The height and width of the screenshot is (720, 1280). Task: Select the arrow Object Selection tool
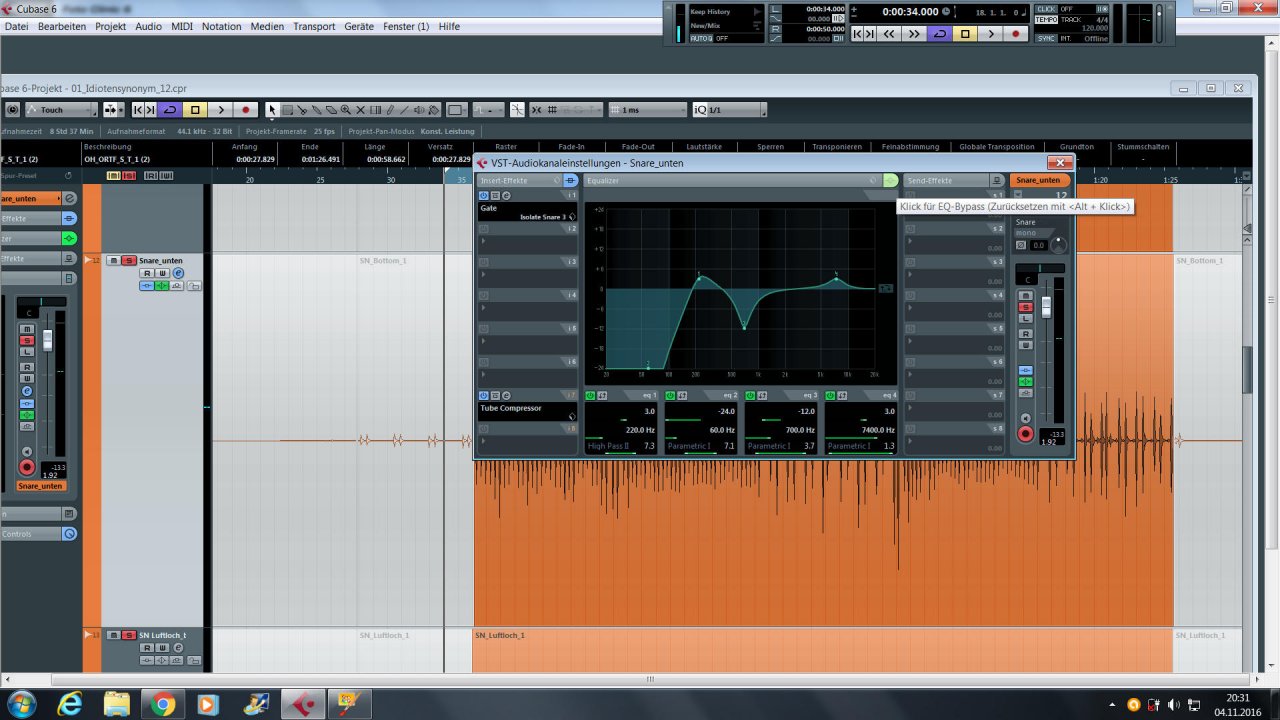[x=271, y=110]
